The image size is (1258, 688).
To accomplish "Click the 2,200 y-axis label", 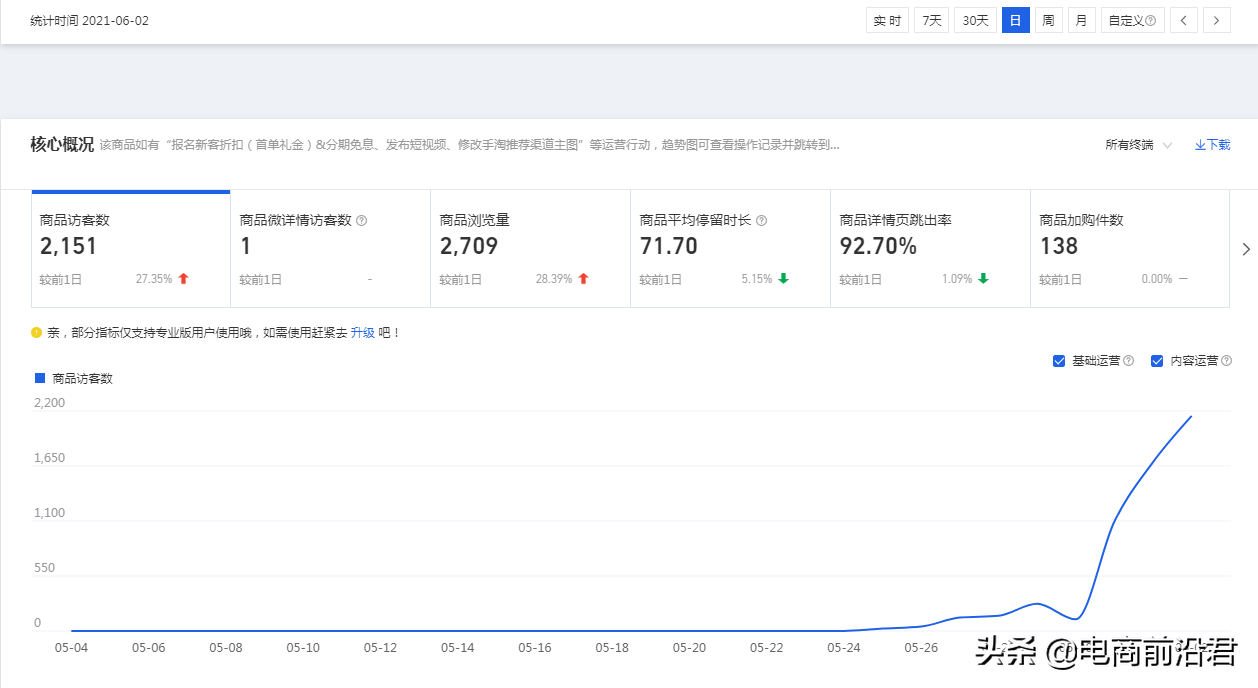I will pos(49,403).
